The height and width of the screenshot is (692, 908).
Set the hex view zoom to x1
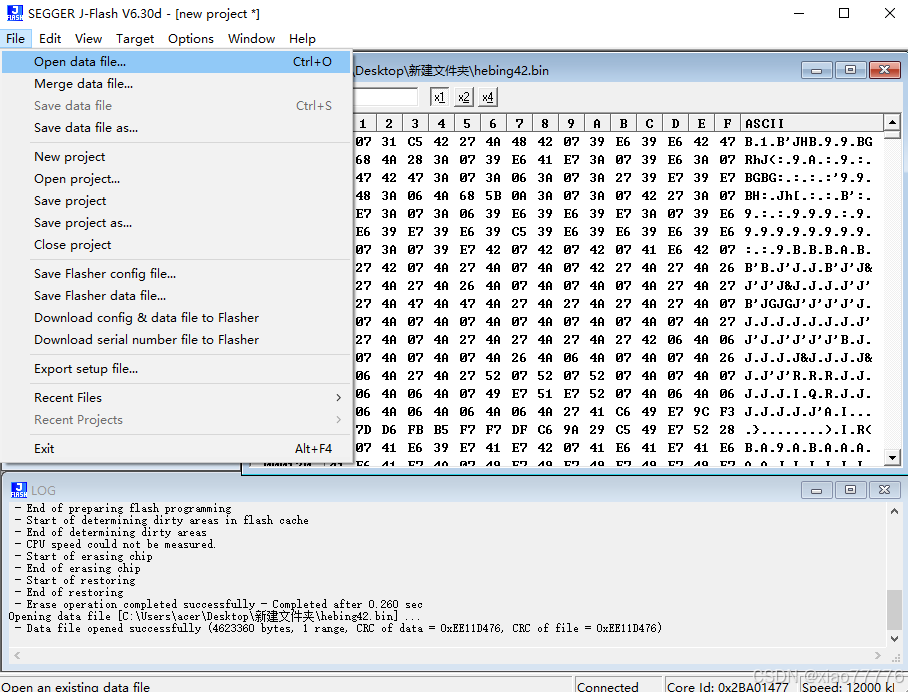point(437,96)
